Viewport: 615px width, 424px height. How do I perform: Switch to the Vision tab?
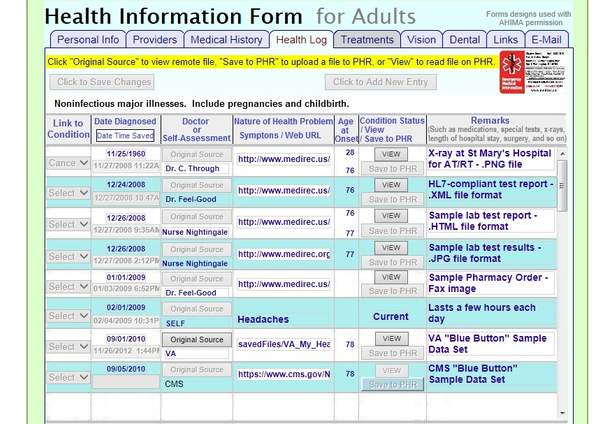[x=421, y=40]
